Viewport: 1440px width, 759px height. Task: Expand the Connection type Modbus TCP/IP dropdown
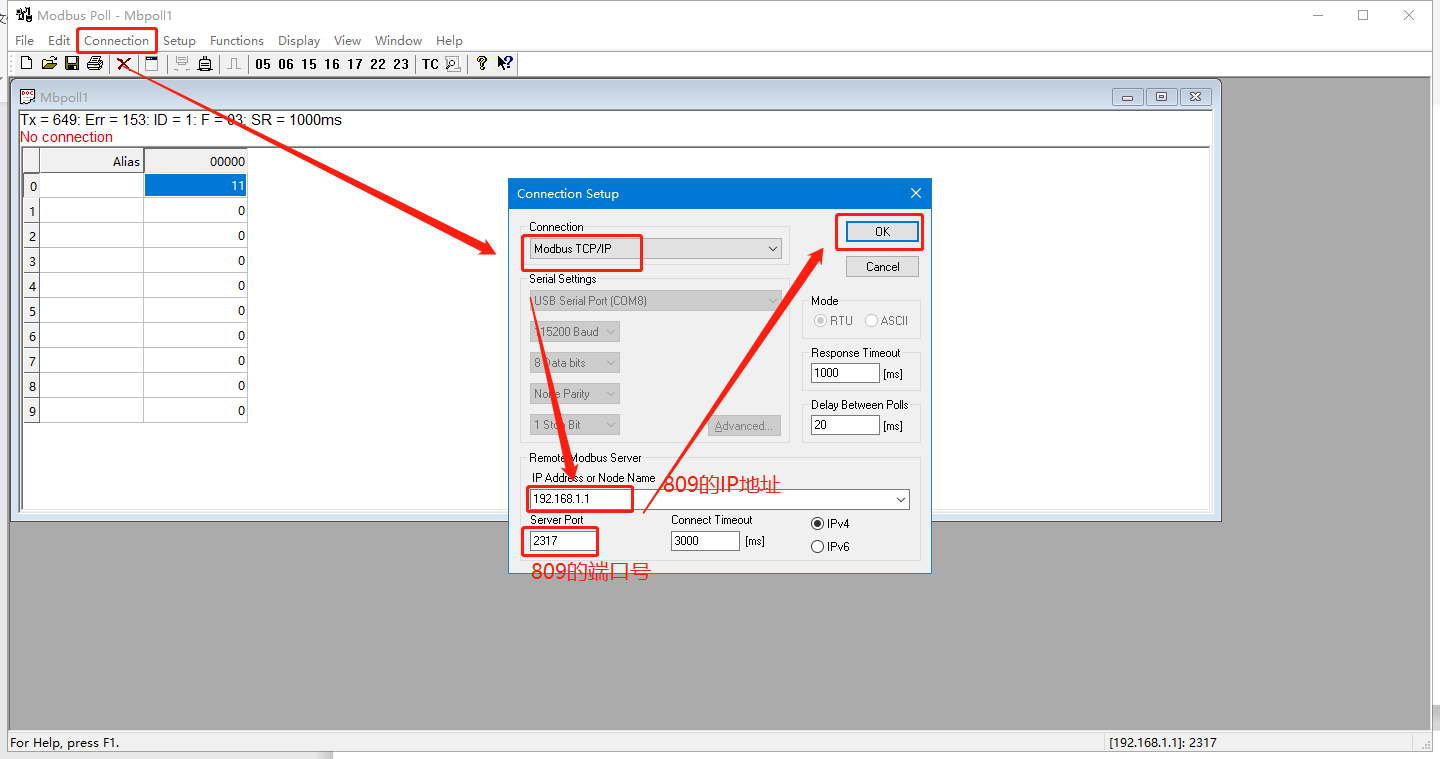coord(772,249)
